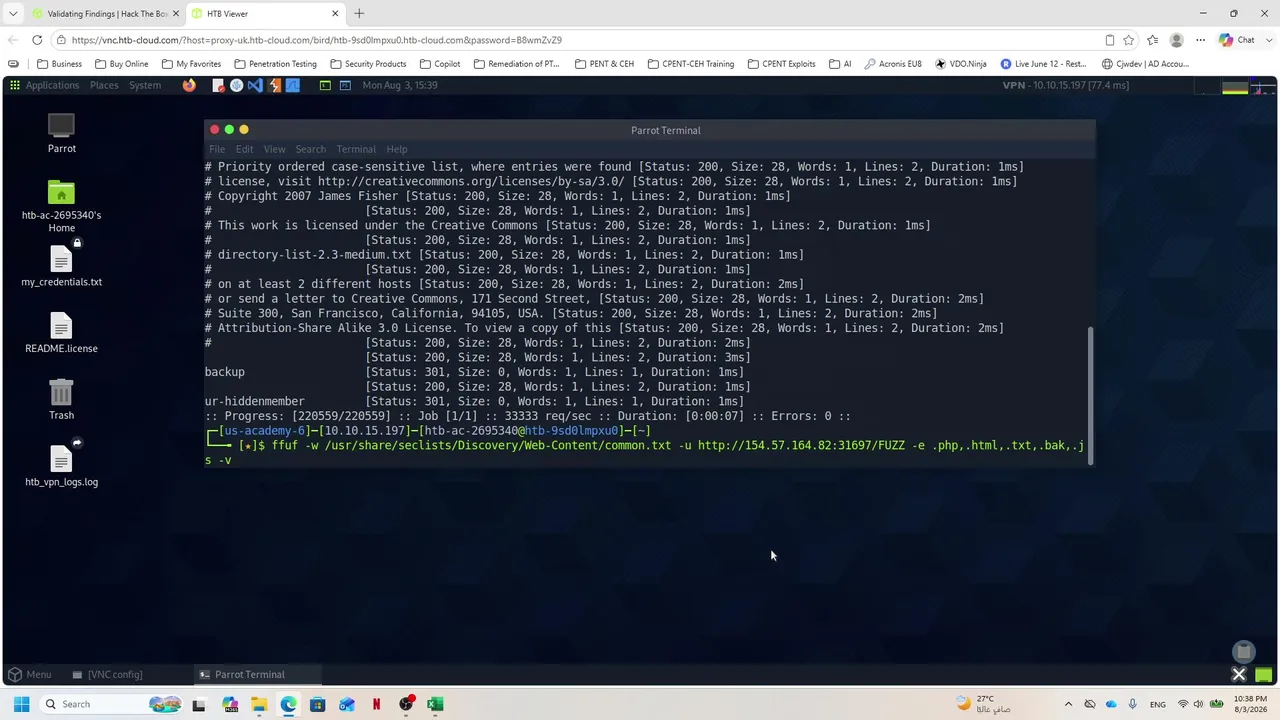Open the Applications menu
1280x720 pixels.
(52, 85)
